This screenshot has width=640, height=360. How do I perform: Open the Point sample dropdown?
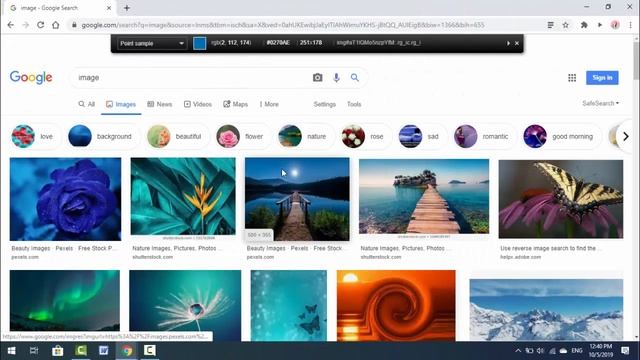(x=152, y=43)
